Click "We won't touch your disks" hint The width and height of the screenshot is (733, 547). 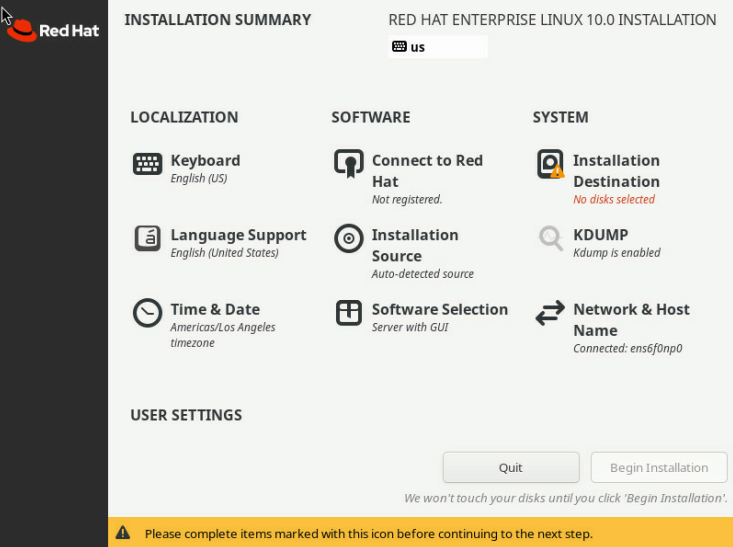(566, 498)
